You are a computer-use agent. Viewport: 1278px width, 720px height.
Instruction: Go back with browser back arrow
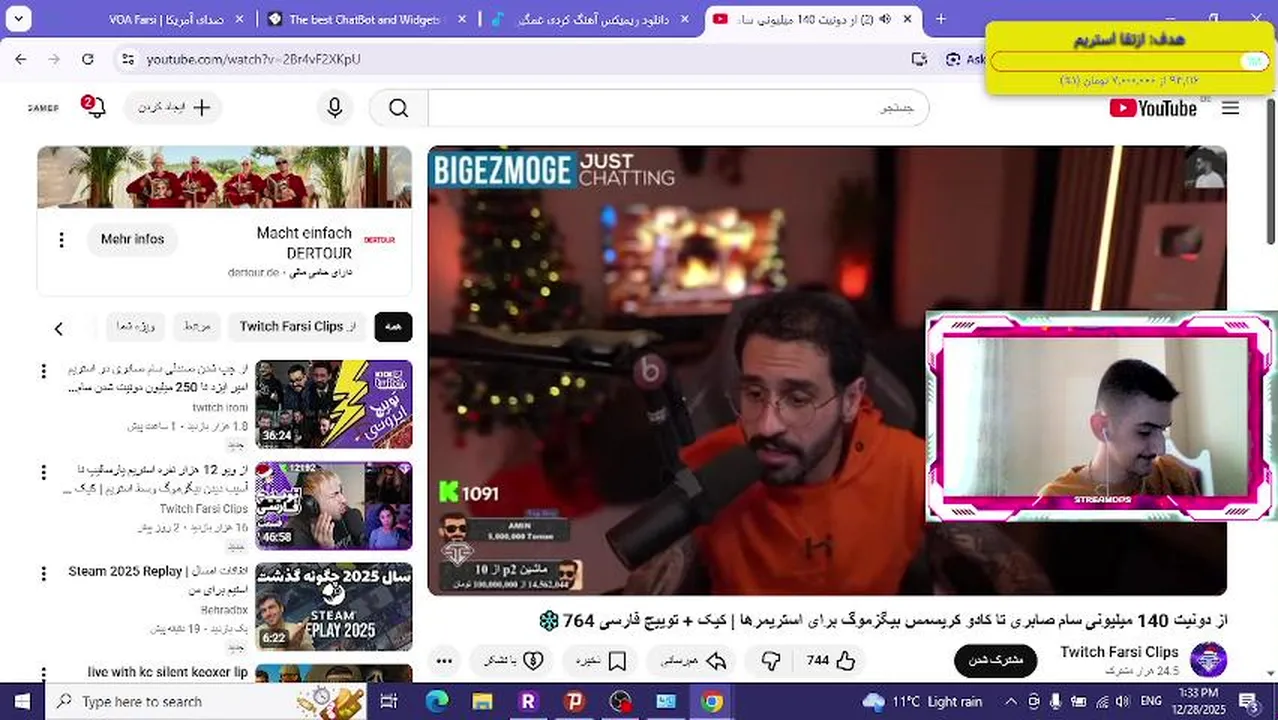coord(21,60)
